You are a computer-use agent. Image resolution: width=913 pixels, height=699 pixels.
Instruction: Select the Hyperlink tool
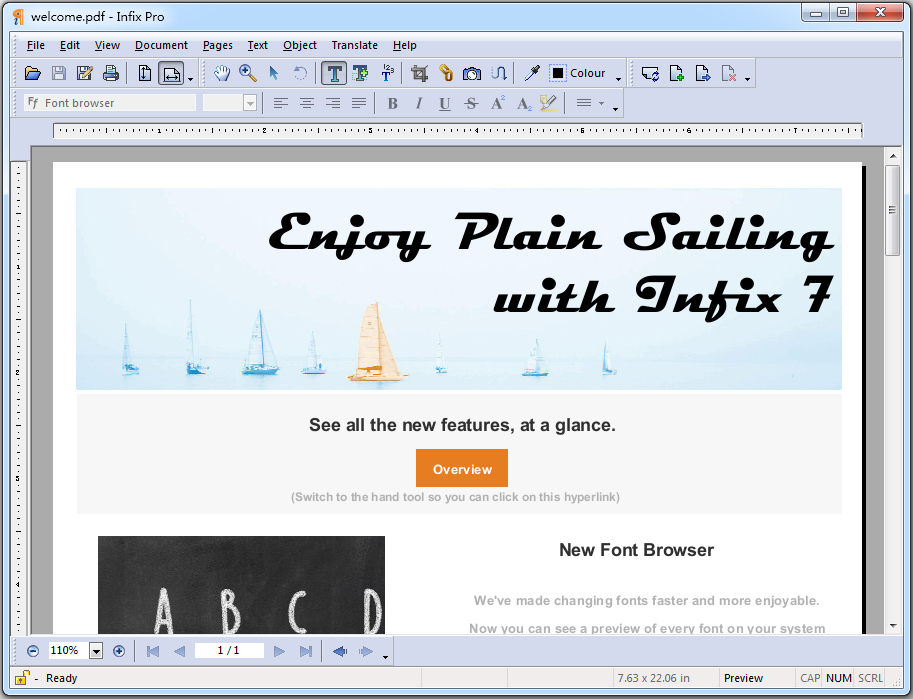coord(446,72)
